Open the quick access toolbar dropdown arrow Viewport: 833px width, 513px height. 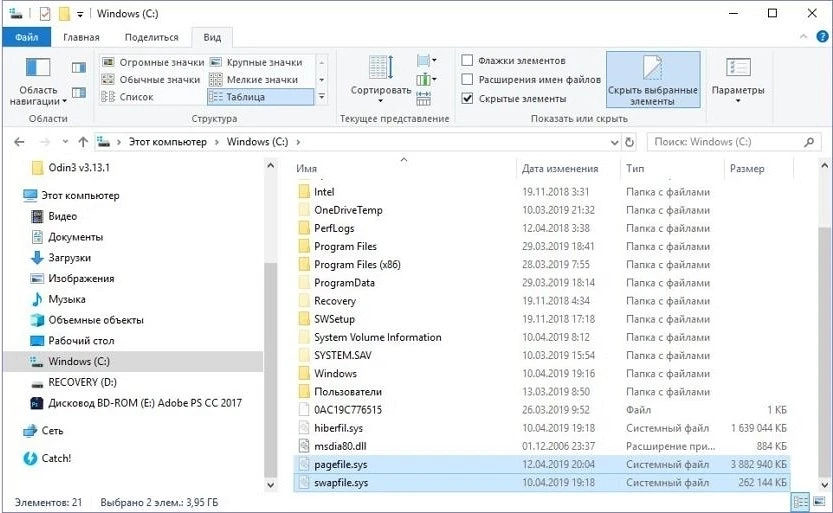click(x=80, y=14)
